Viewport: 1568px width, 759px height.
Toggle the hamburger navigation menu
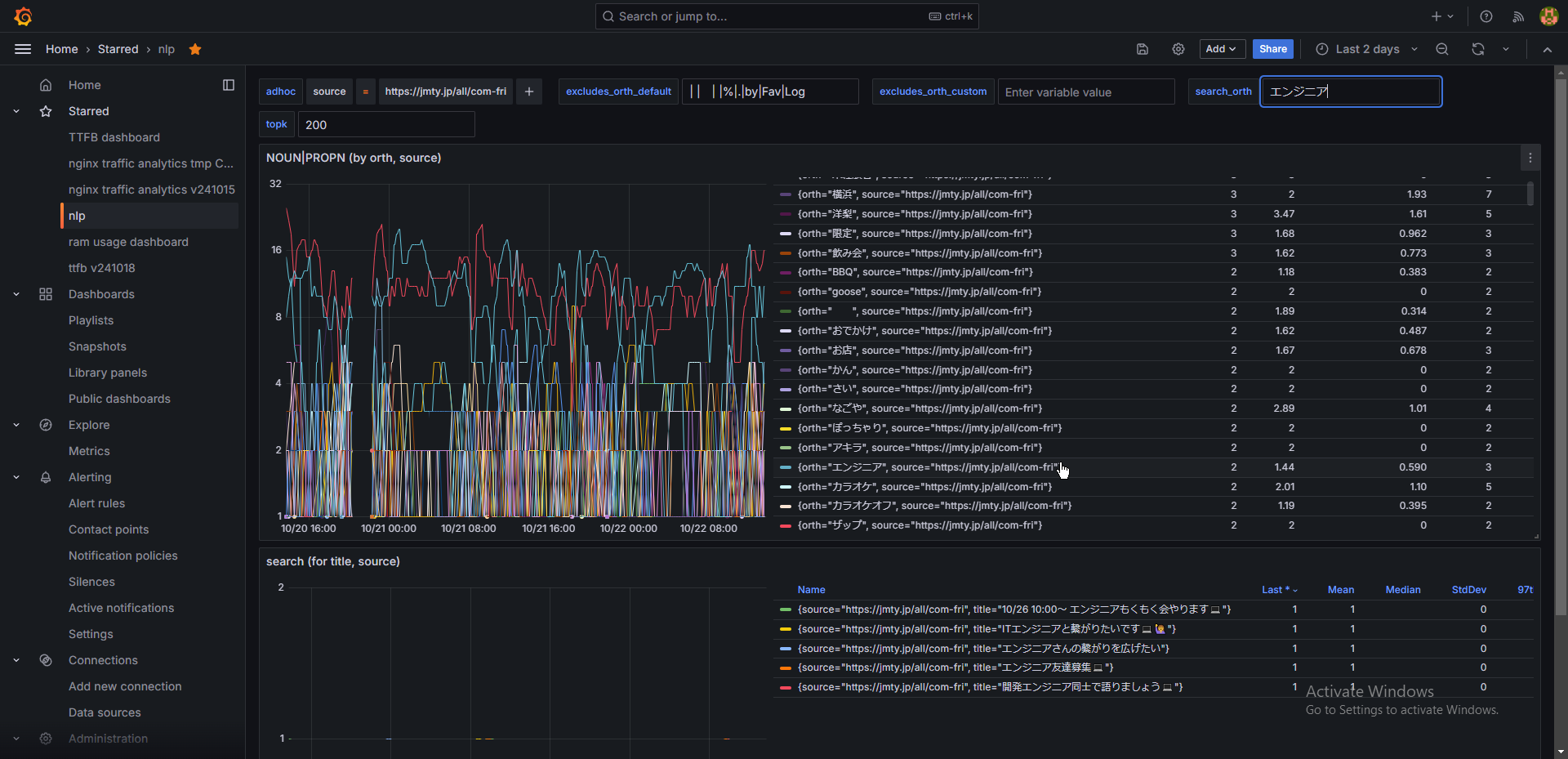[23, 49]
